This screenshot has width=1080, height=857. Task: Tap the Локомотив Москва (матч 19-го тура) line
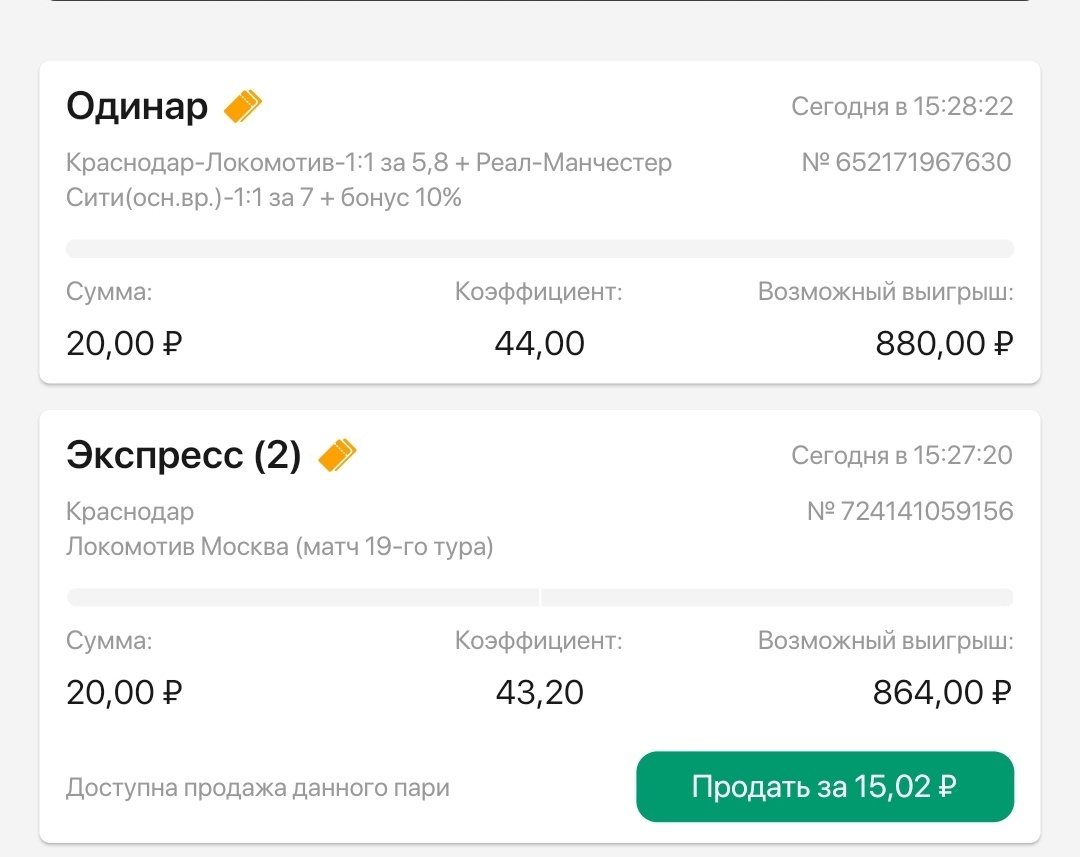click(x=280, y=547)
